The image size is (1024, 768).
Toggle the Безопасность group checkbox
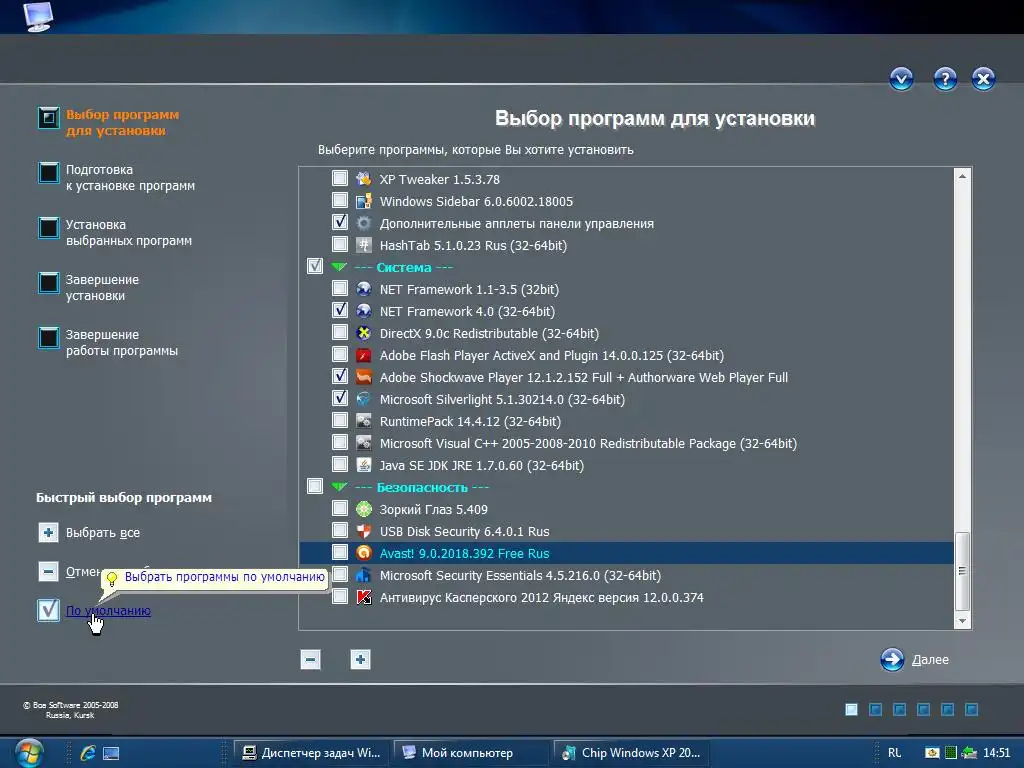coord(315,487)
